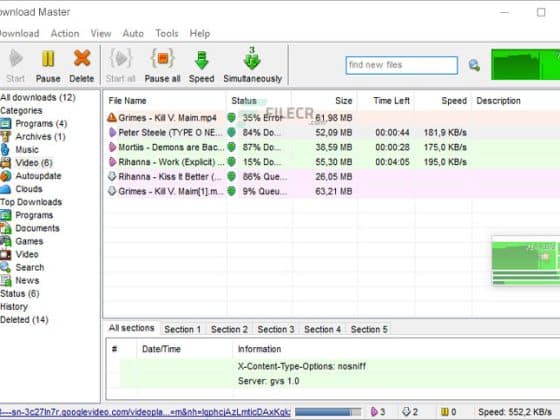Open the History group
The height and width of the screenshot is (420, 560).
point(14,307)
